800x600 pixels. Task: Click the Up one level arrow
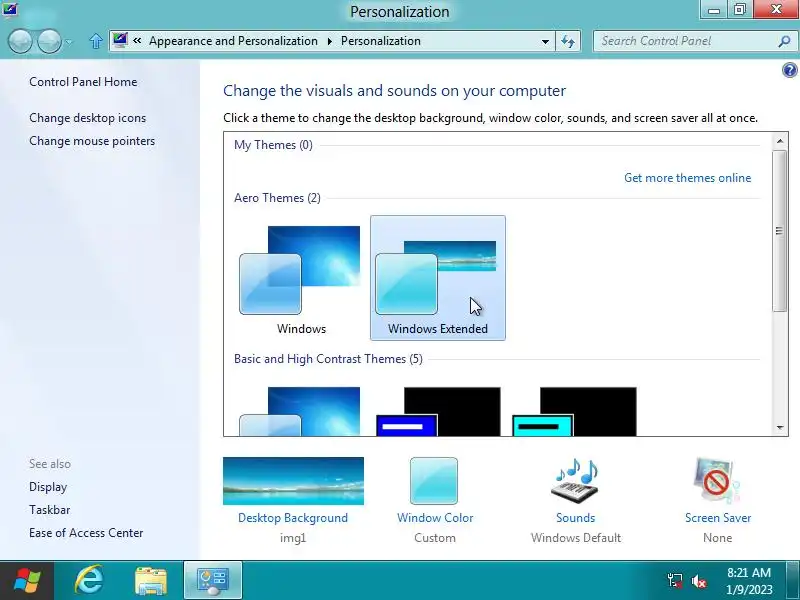[x=95, y=41]
